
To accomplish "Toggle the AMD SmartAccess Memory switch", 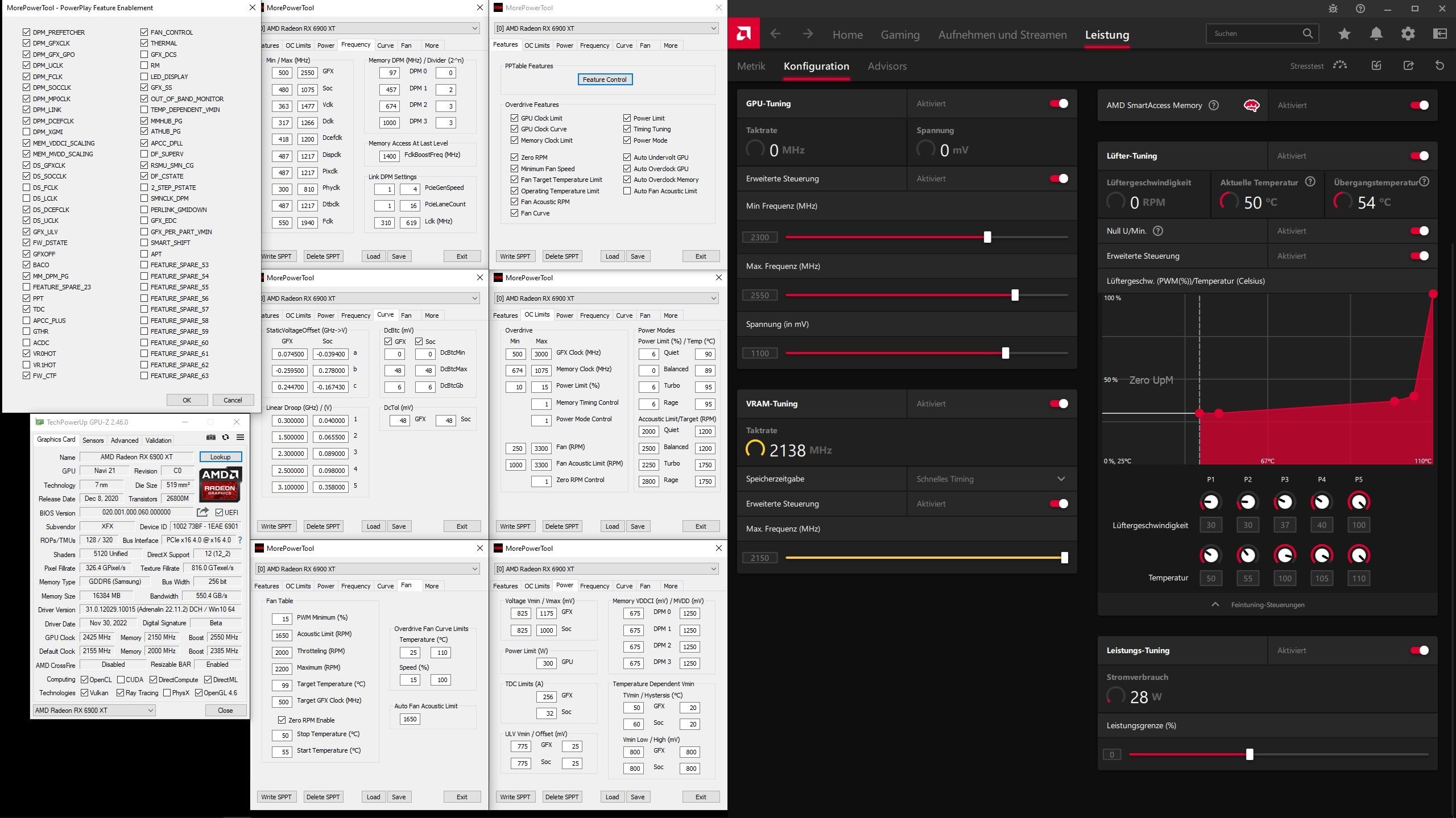I will point(1420,105).
